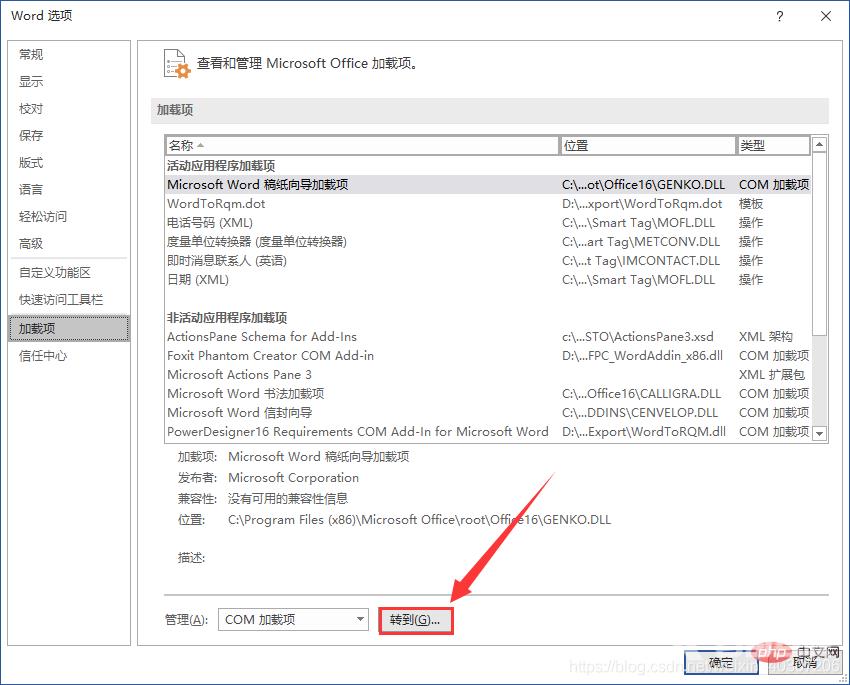The image size is (850, 685).
Task: Click the 位置 column header
Action: pos(647,146)
